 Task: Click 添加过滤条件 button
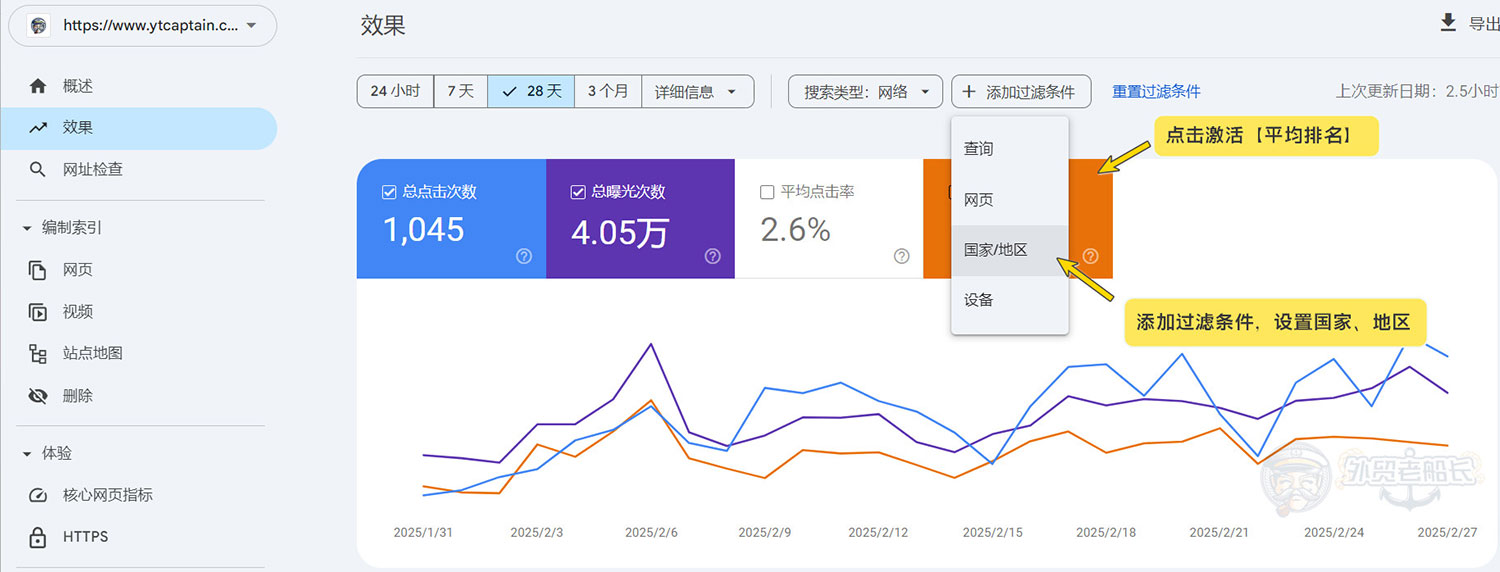pyautogui.click(x=1021, y=91)
